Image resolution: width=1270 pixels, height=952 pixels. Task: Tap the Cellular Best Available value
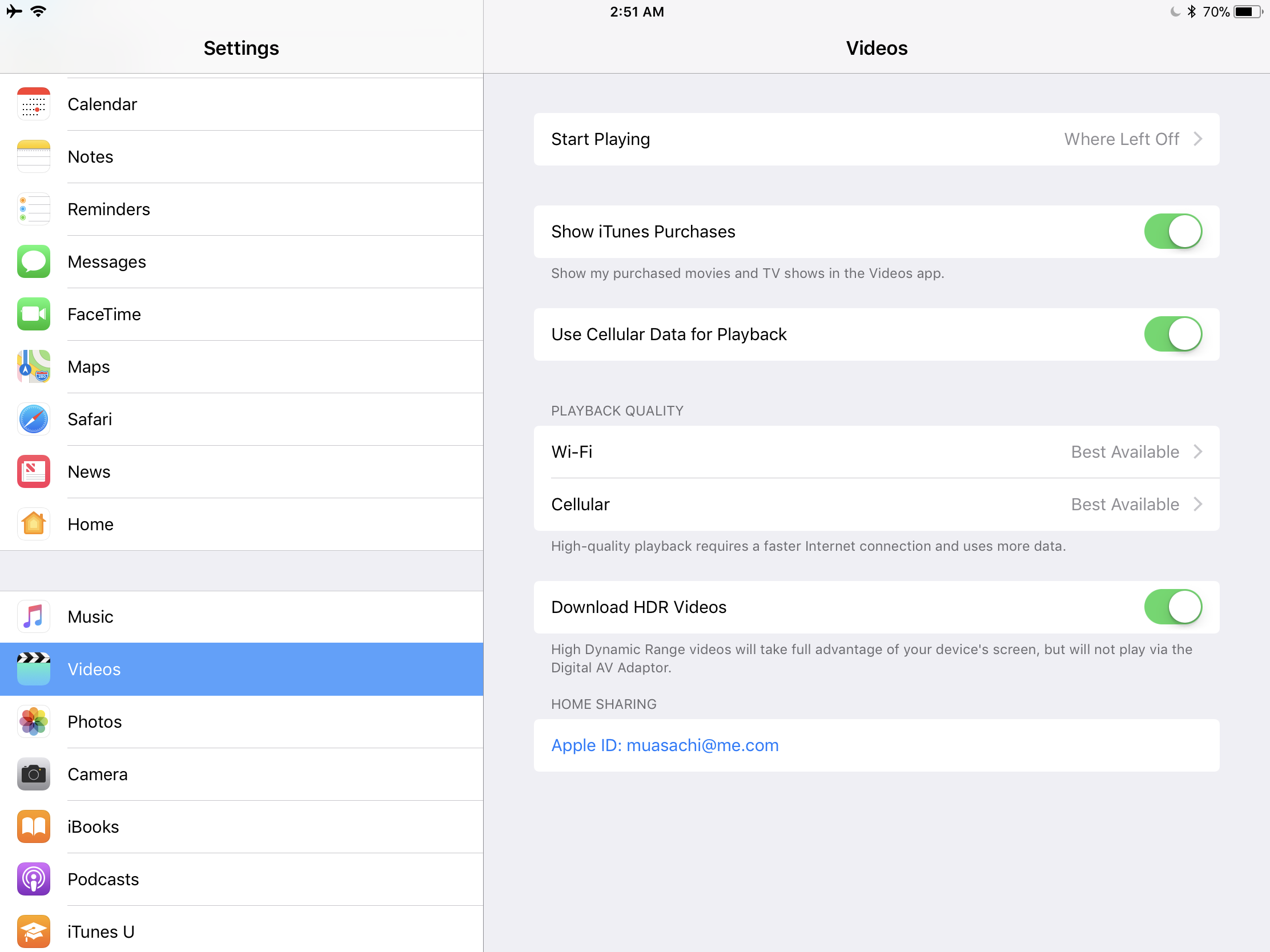pyautogui.click(x=1125, y=504)
